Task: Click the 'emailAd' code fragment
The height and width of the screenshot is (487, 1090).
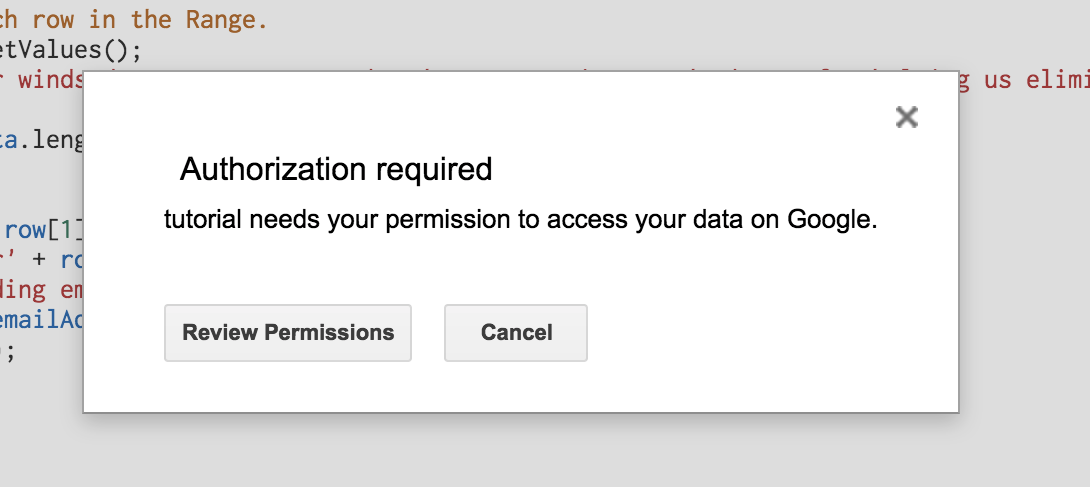Action: [40, 321]
